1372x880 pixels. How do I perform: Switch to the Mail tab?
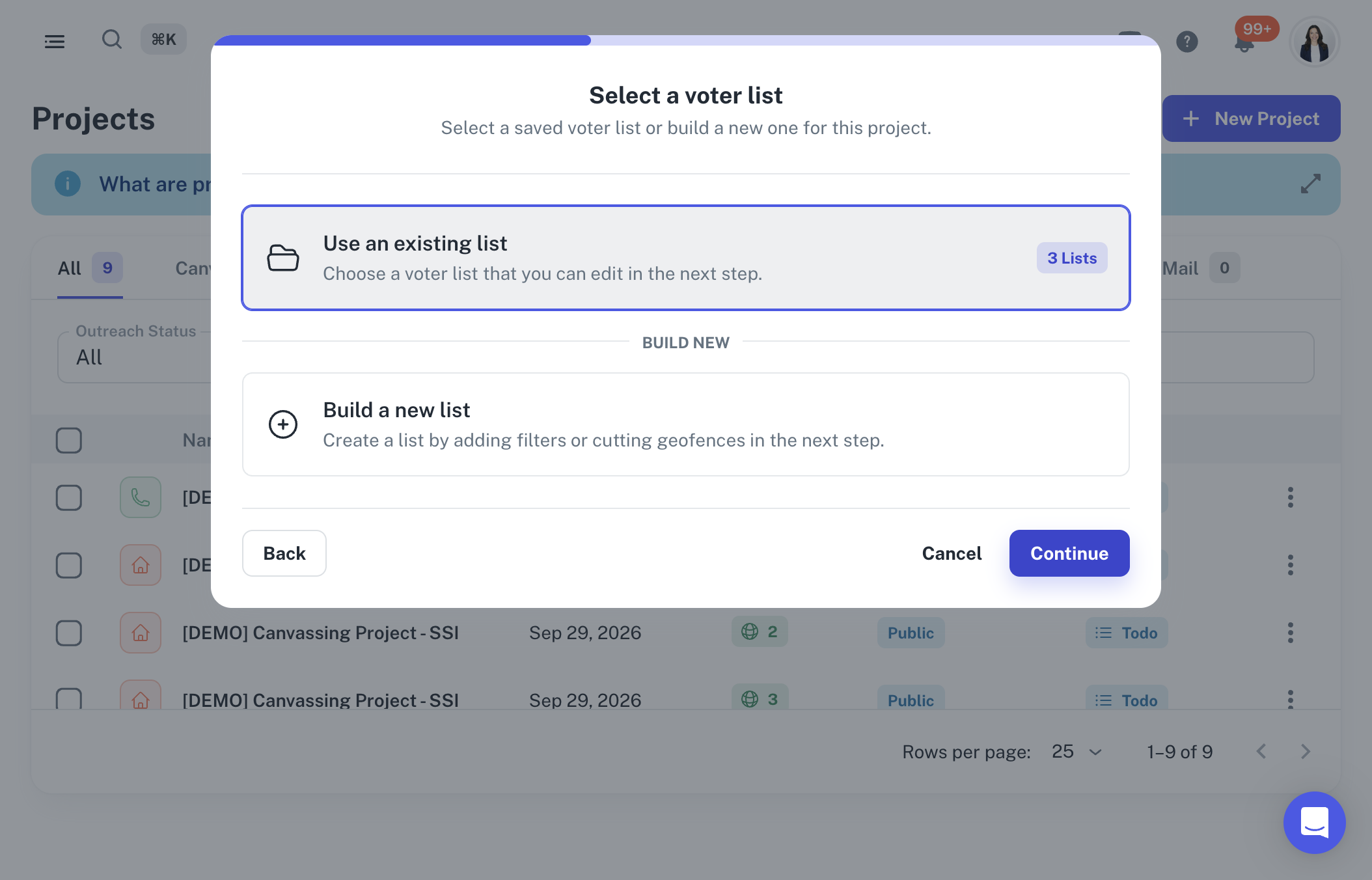coord(1201,268)
